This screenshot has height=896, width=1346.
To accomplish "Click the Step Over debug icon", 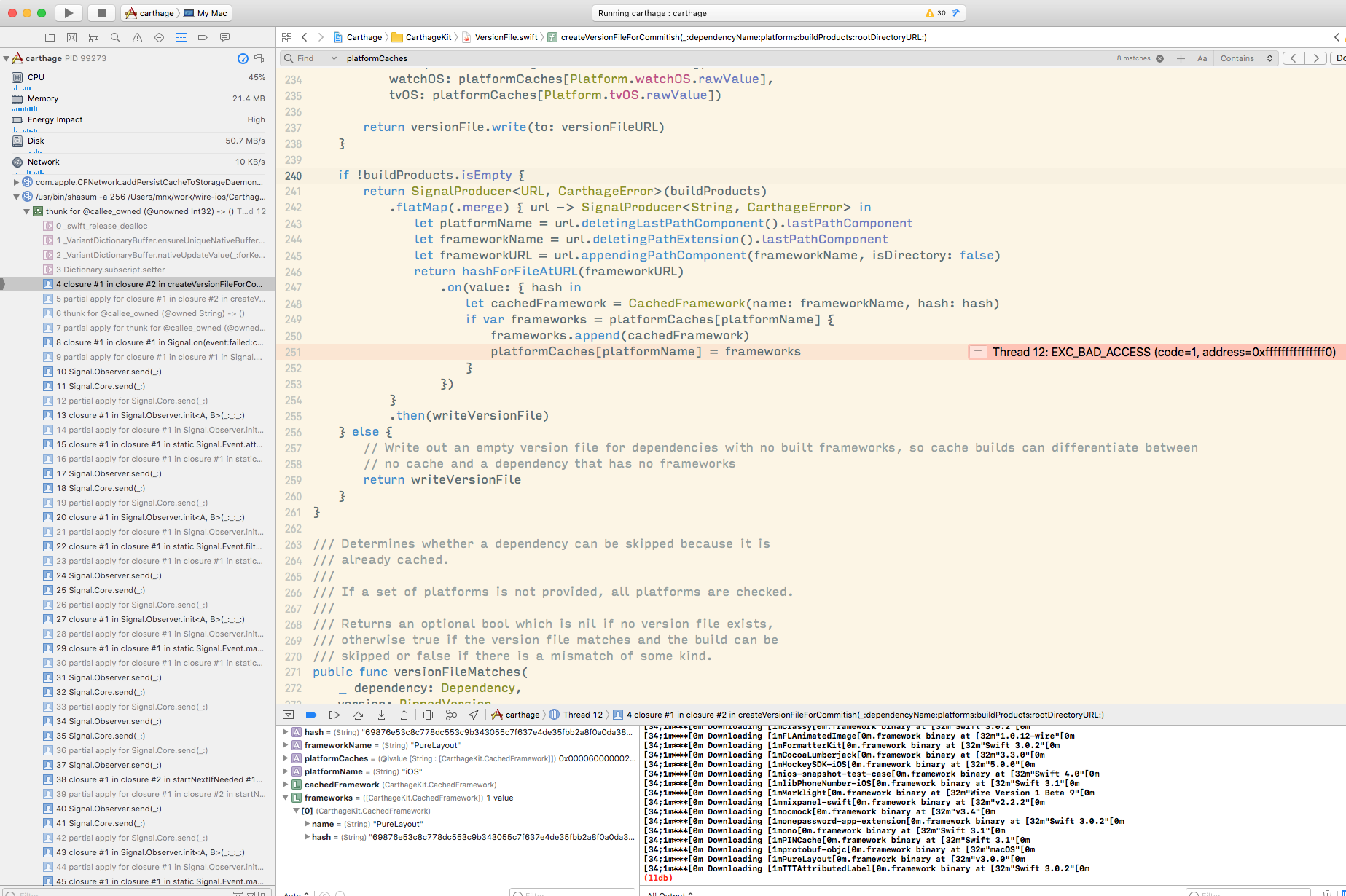I will click(x=358, y=715).
